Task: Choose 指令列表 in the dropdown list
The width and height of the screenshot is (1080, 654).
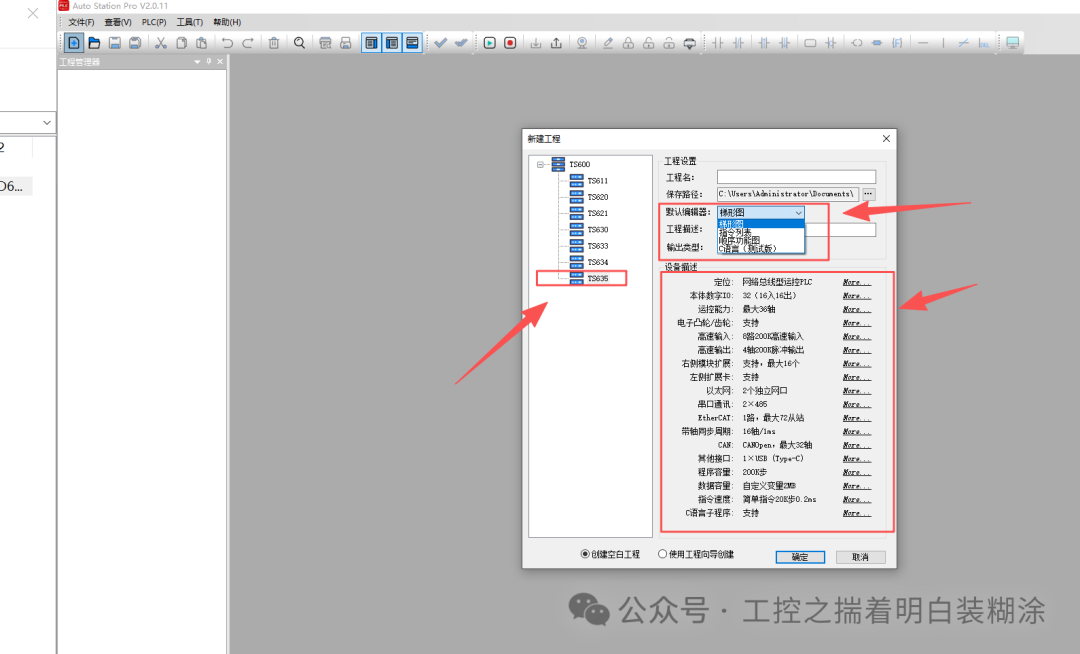Action: pyautogui.click(x=760, y=232)
